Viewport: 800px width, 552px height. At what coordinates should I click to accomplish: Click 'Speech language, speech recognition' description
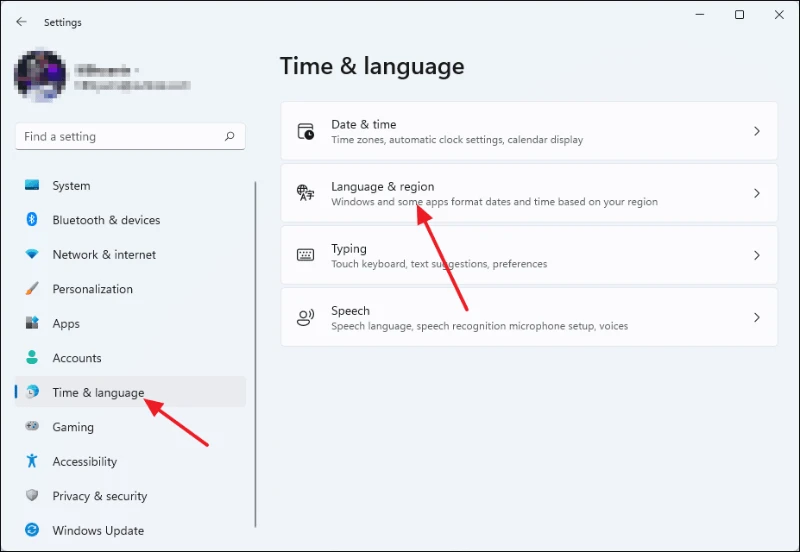(x=480, y=326)
